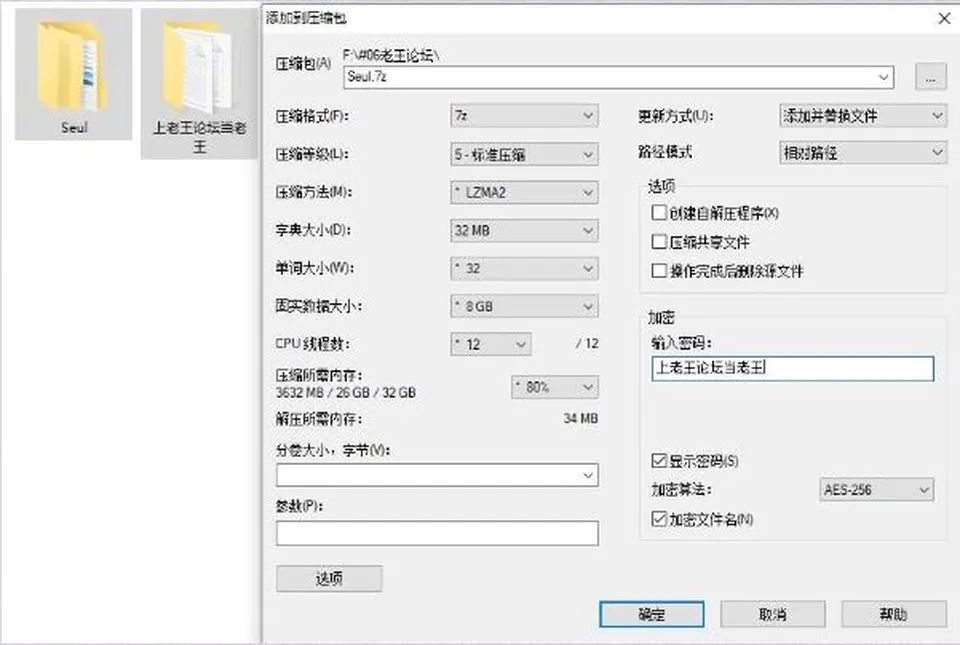The image size is (960, 645).
Task: Open help with the 帮助 button
Action: point(894,614)
